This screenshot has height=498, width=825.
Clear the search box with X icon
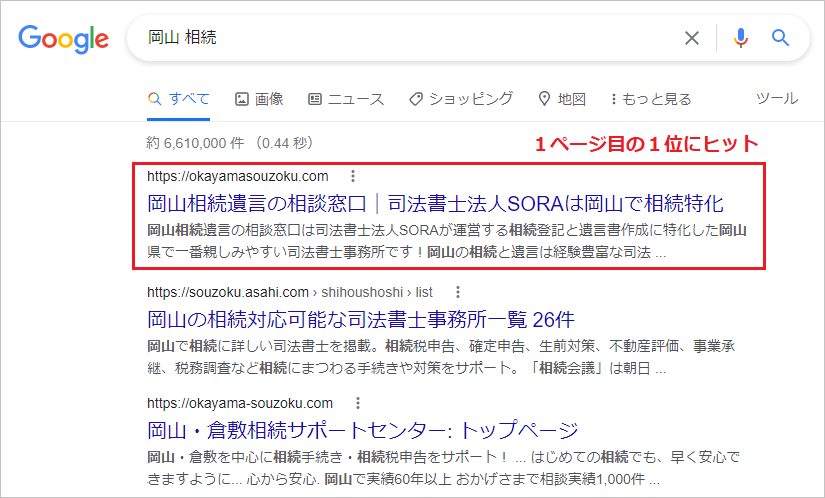point(691,38)
